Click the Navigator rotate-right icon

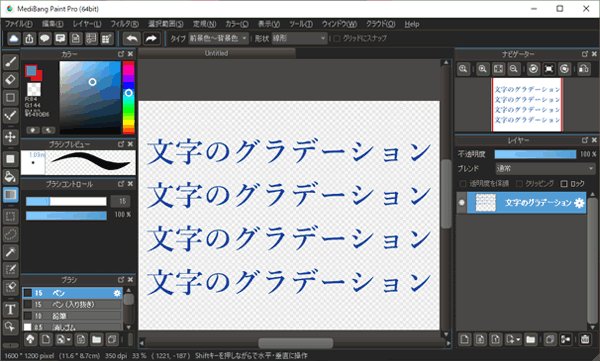point(564,69)
